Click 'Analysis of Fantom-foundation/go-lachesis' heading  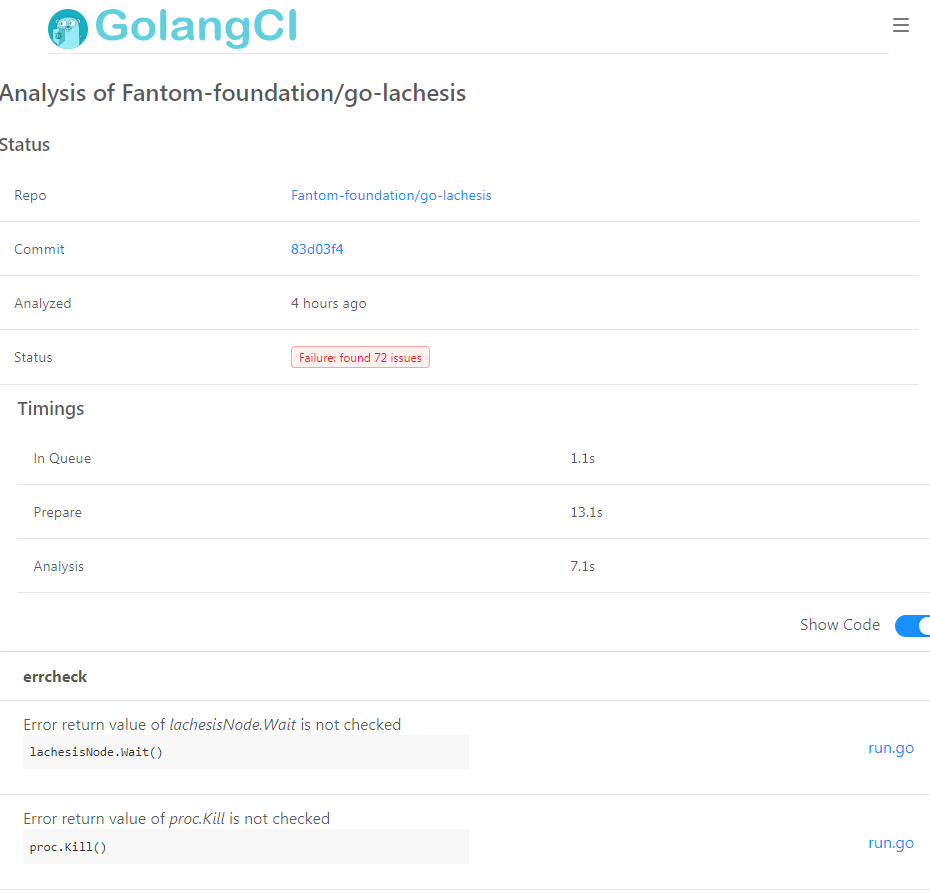pyautogui.click(x=232, y=93)
